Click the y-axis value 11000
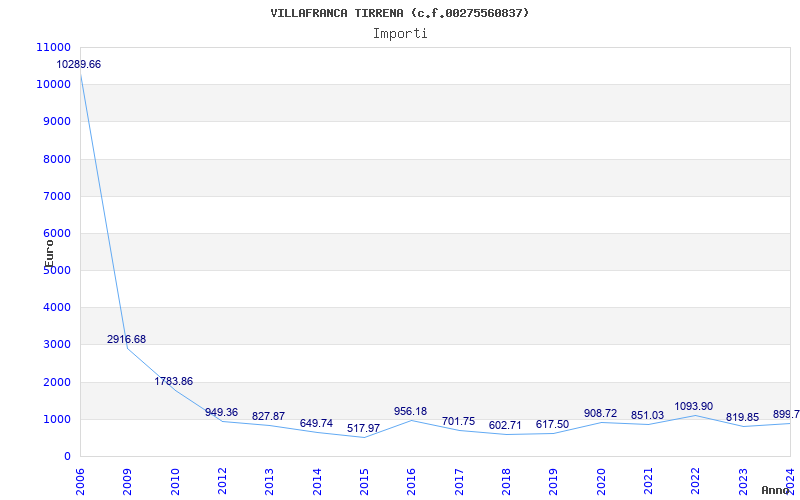This screenshot has height=500, width=800. click(54, 47)
